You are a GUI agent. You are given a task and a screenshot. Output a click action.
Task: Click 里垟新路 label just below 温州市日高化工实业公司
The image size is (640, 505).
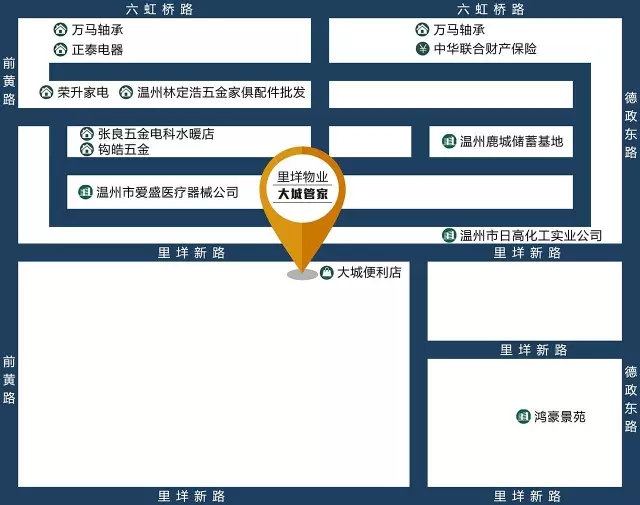coord(527,253)
